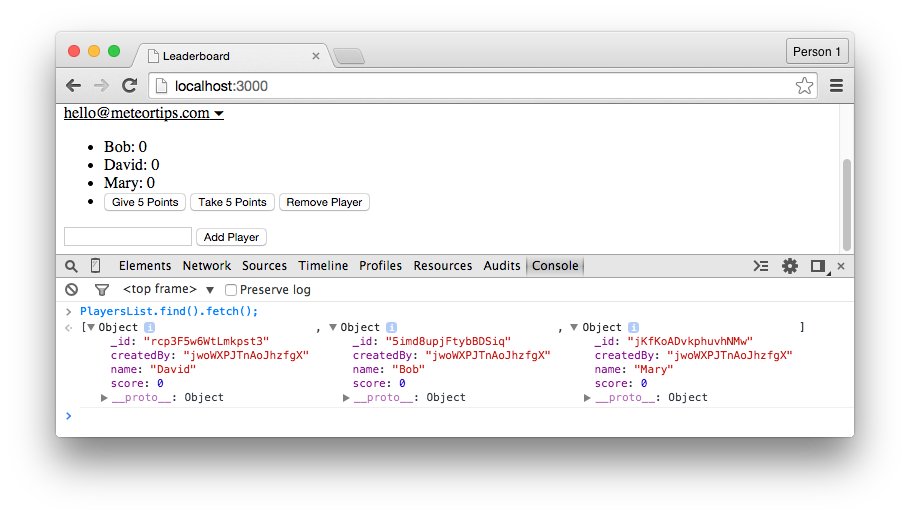Close the DevTools panel
910x517 pixels.
point(841,266)
